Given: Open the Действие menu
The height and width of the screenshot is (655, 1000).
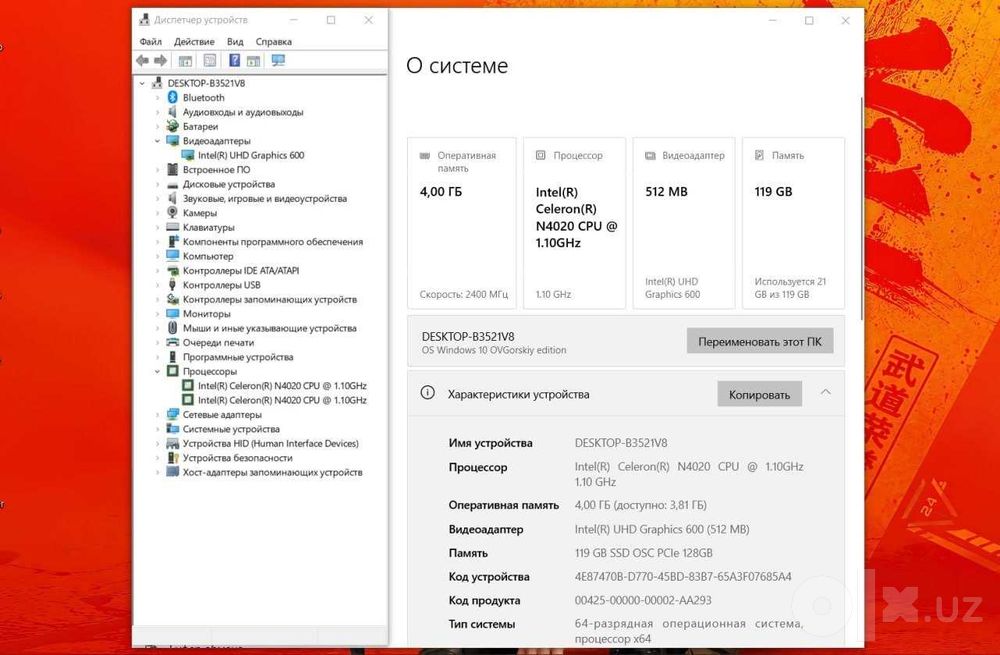Looking at the screenshot, I should (194, 41).
